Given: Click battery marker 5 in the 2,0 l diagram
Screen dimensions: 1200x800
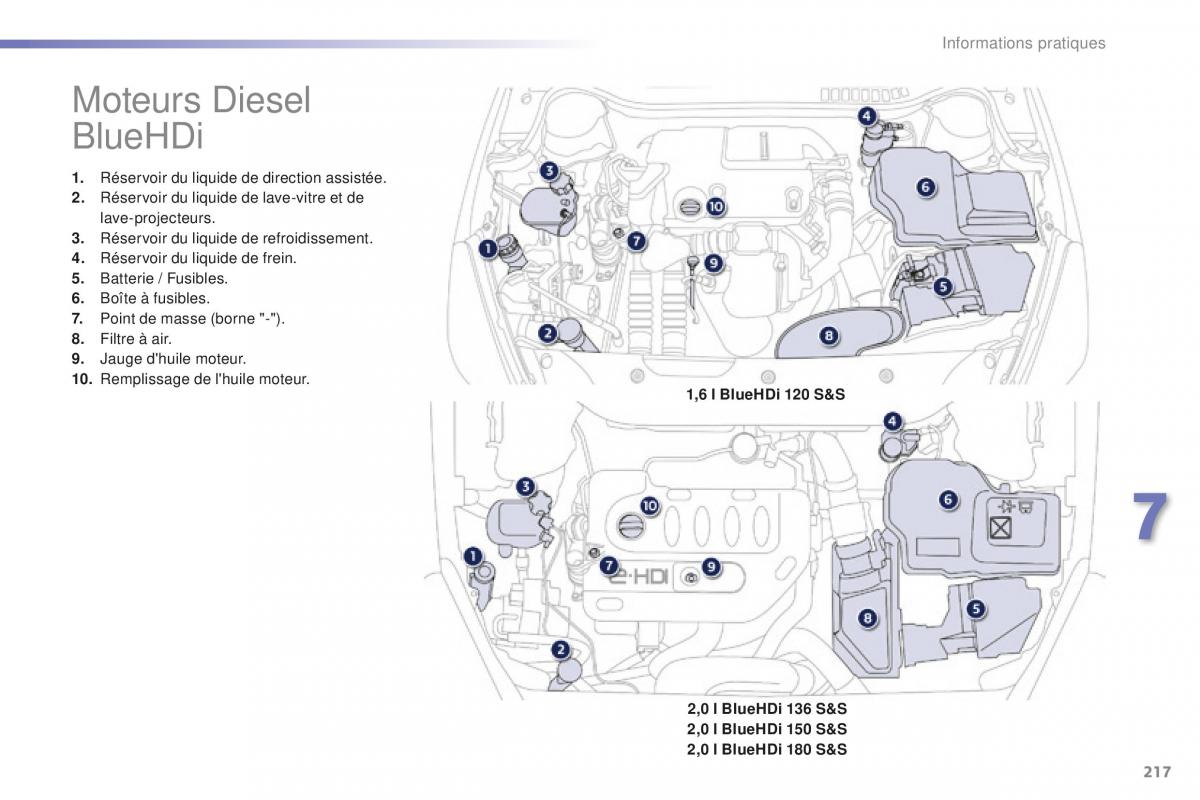Looking at the screenshot, I should coord(976,608).
